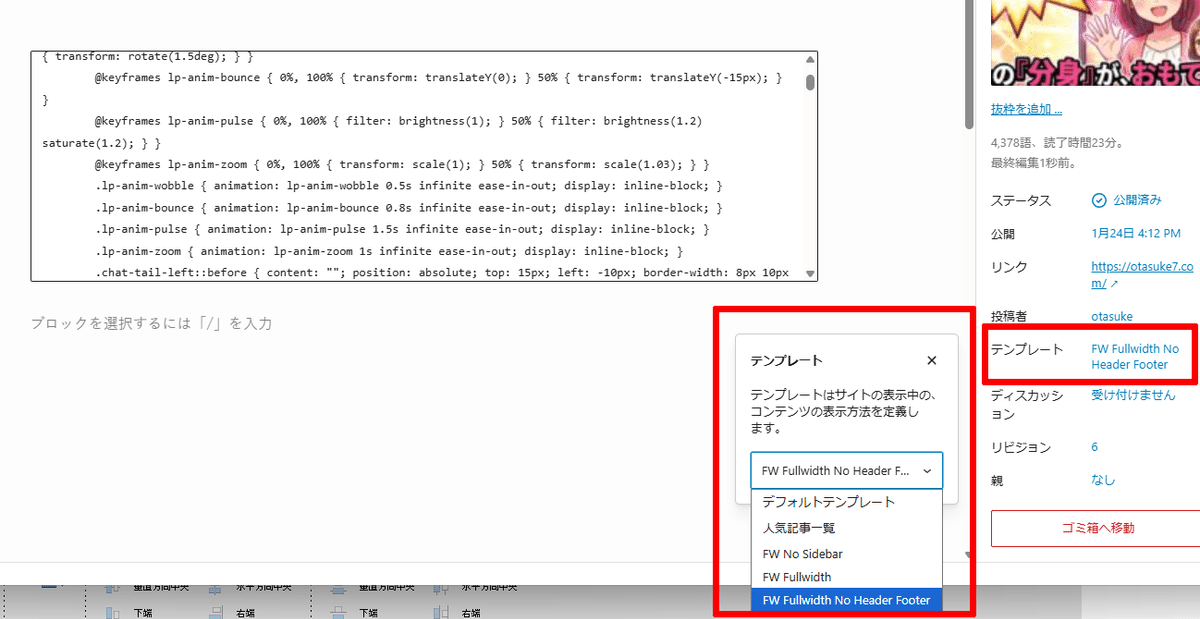Click the ディスカッション label

[1026, 404]
